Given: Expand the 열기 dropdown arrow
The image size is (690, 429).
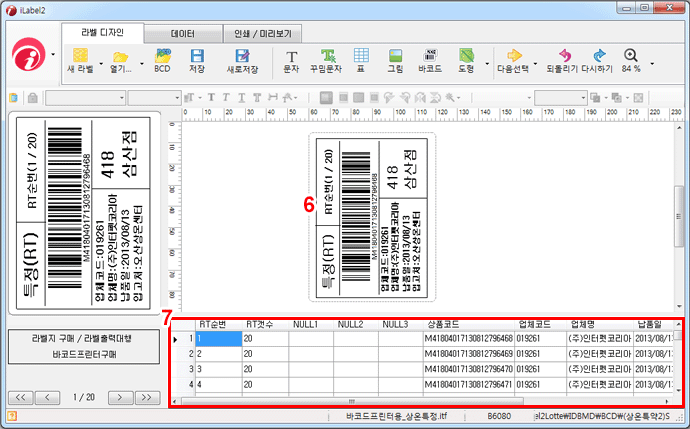Looking at the screenshot, I should (x=142, y=63).
